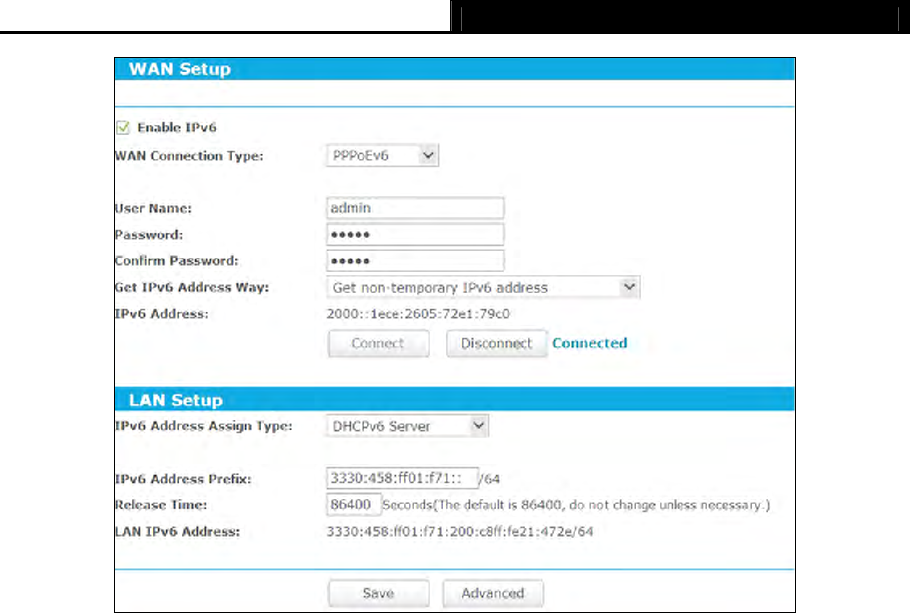The image size is (910, 613).
Task: Click the /64 prefix length text
Action: [x=489, y=479]
